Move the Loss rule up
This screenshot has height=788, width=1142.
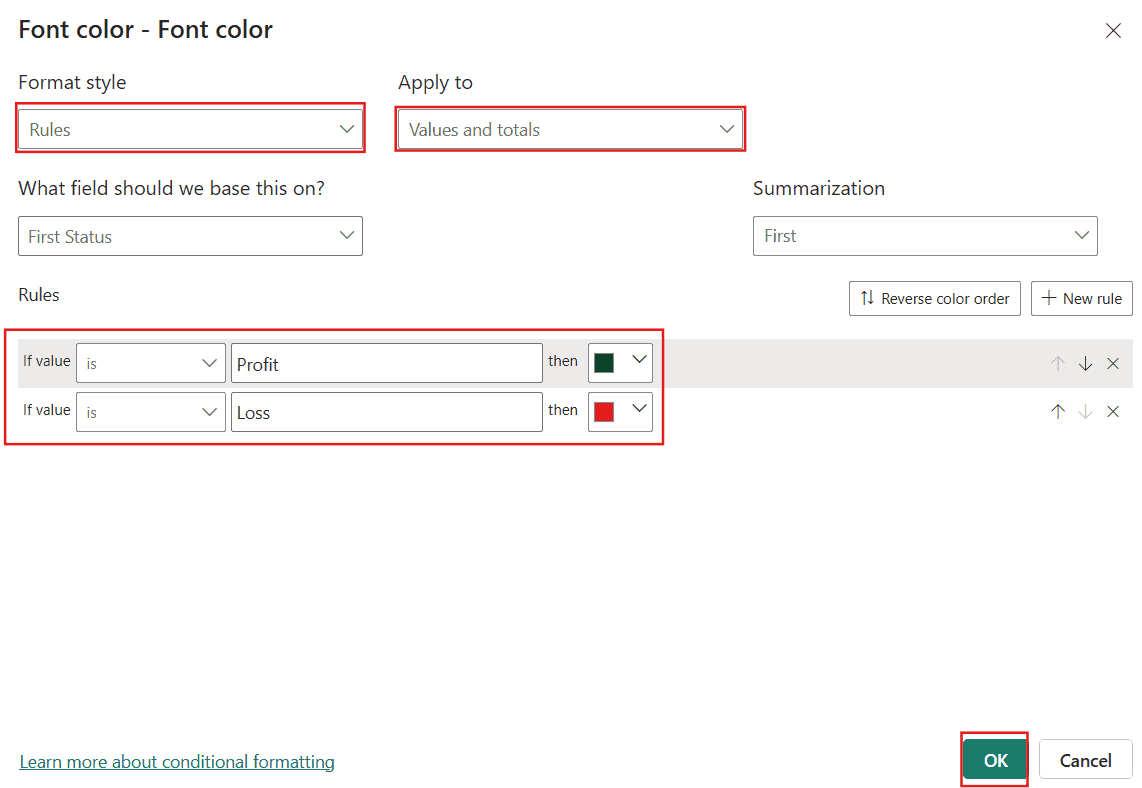click(1058, 411)
